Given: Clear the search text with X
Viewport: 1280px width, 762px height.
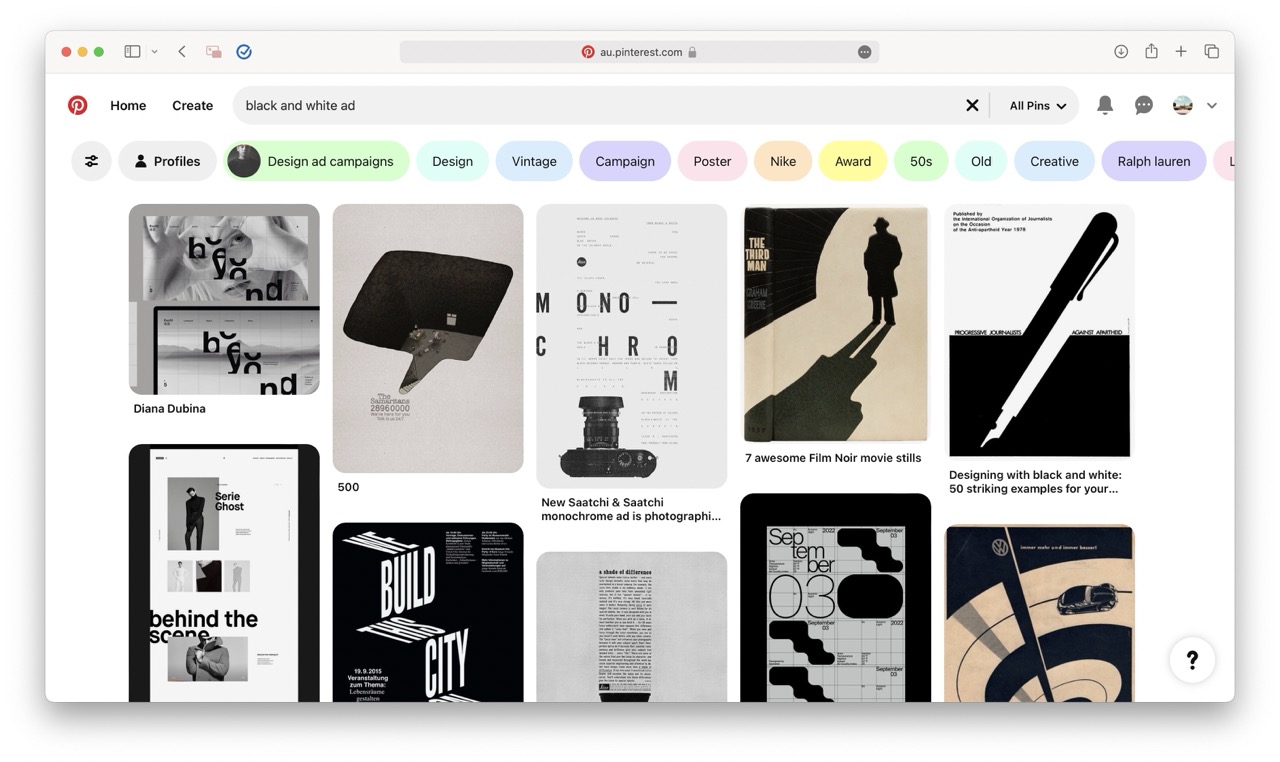Looking at the screenshot, I should point(972,105).
